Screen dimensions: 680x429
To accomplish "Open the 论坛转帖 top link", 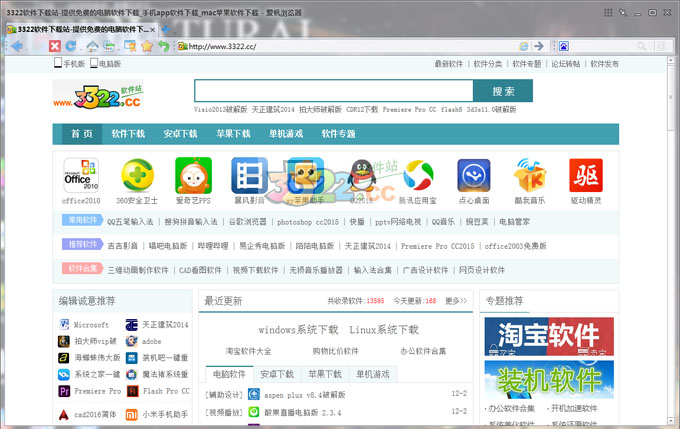I will (x=566, y=64).
